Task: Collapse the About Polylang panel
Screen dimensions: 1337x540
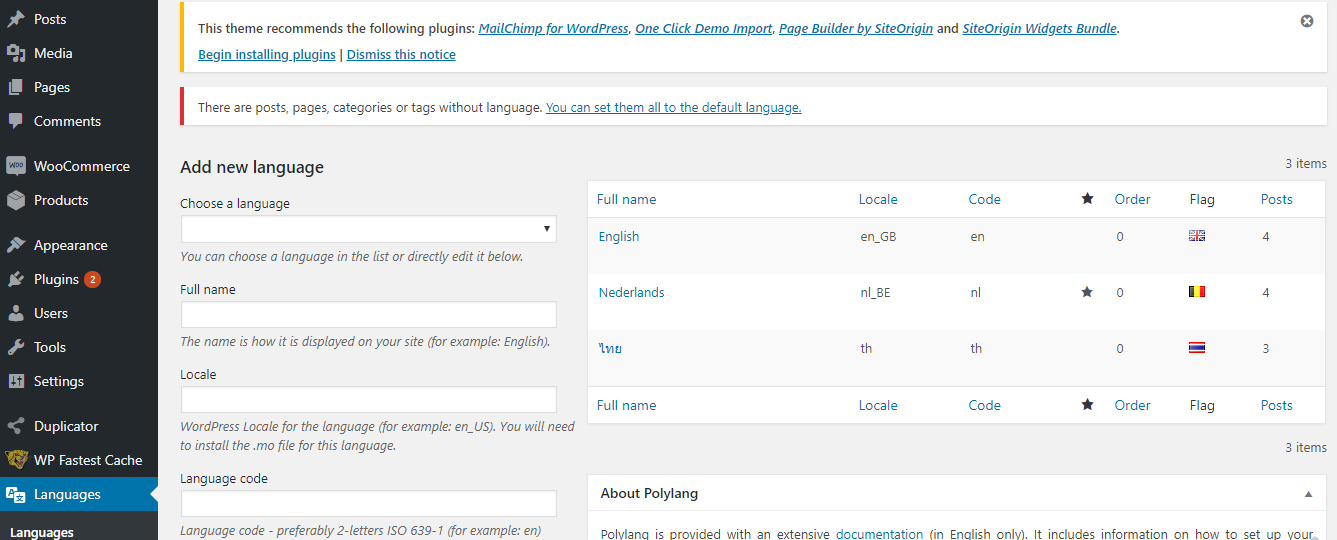Action: pos(1308,494)
